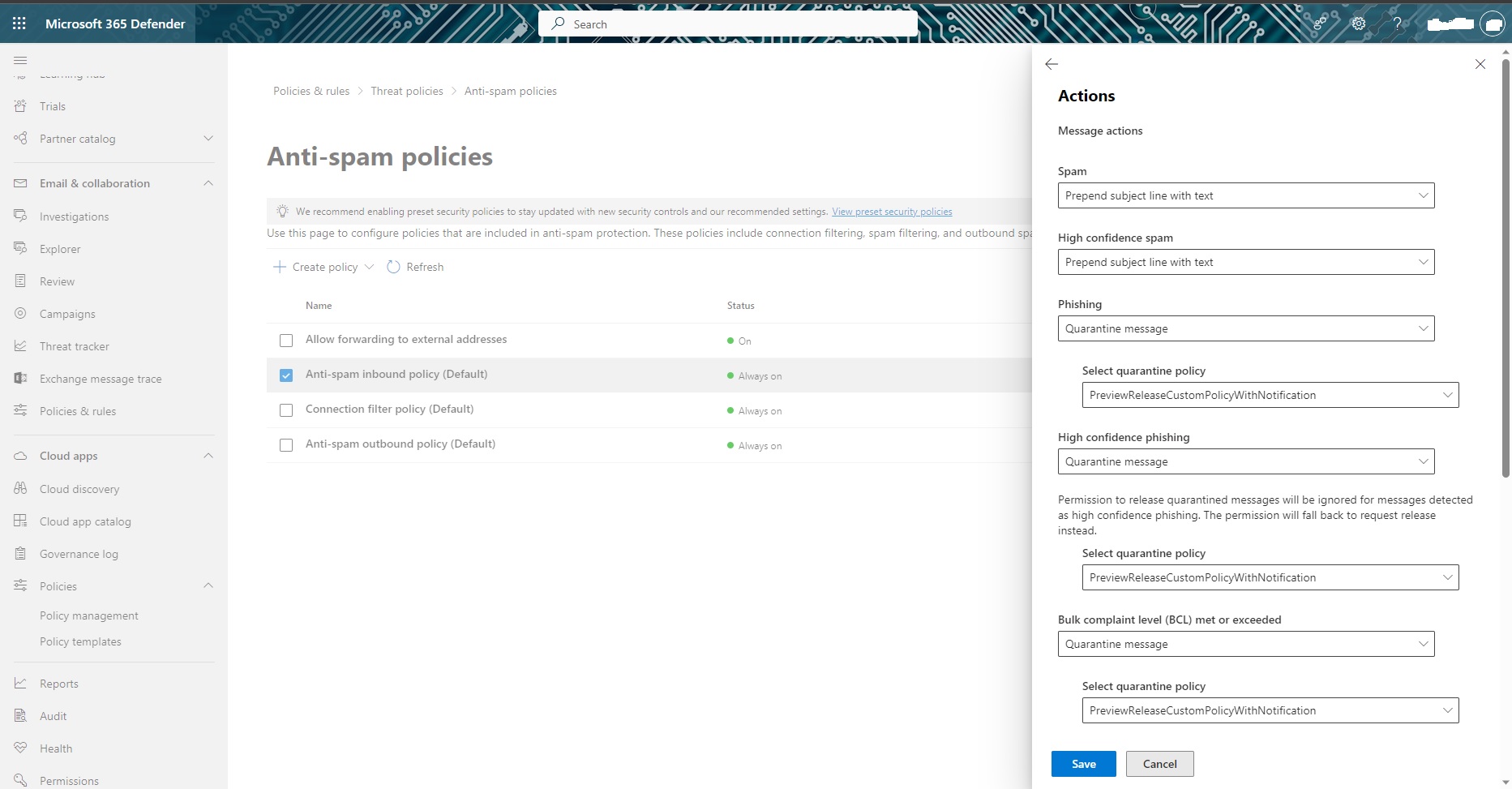This screenshot has width=1512, height=789.
Task: Expand the Create policy dropdown chevron
Action: (x=370, y=267)
